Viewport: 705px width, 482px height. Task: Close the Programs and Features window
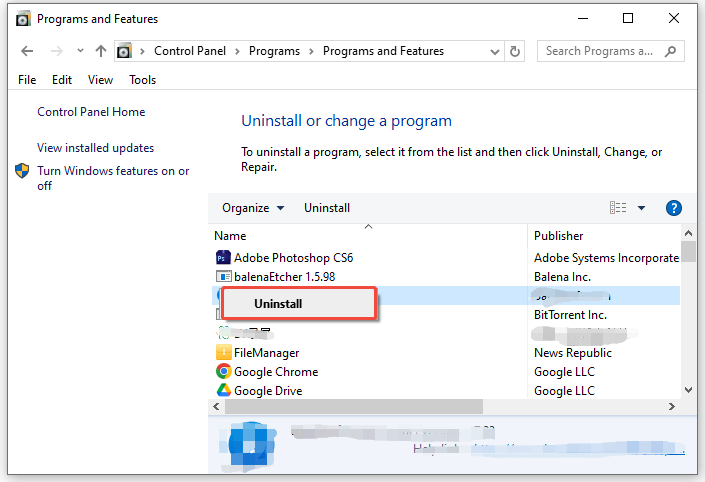[x=674, y=18]
